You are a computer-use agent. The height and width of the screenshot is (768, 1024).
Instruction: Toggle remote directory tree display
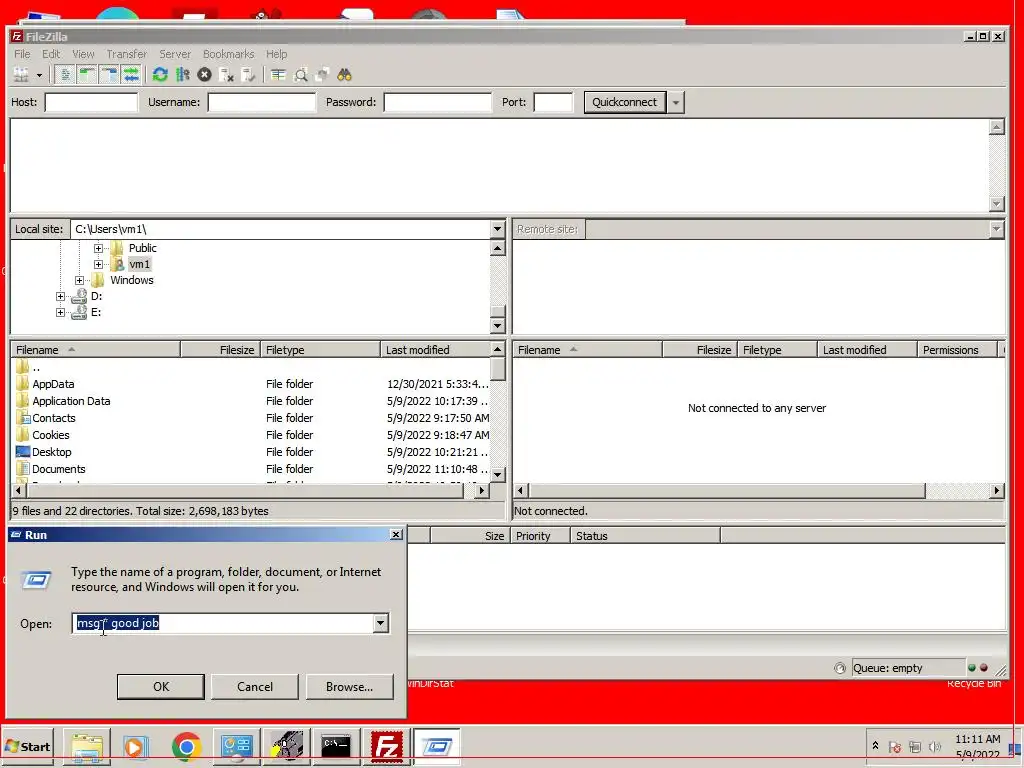click(109, 75)
